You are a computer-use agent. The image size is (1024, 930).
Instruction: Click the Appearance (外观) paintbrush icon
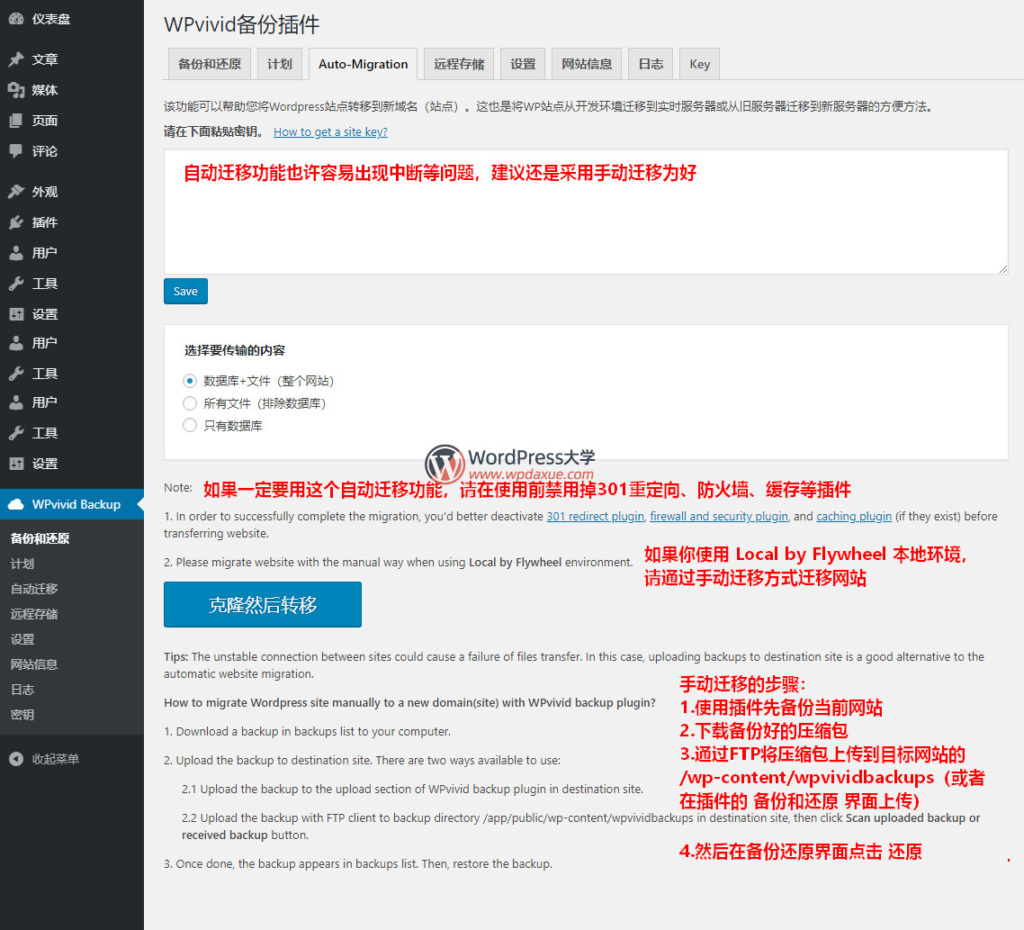point(16,192)
